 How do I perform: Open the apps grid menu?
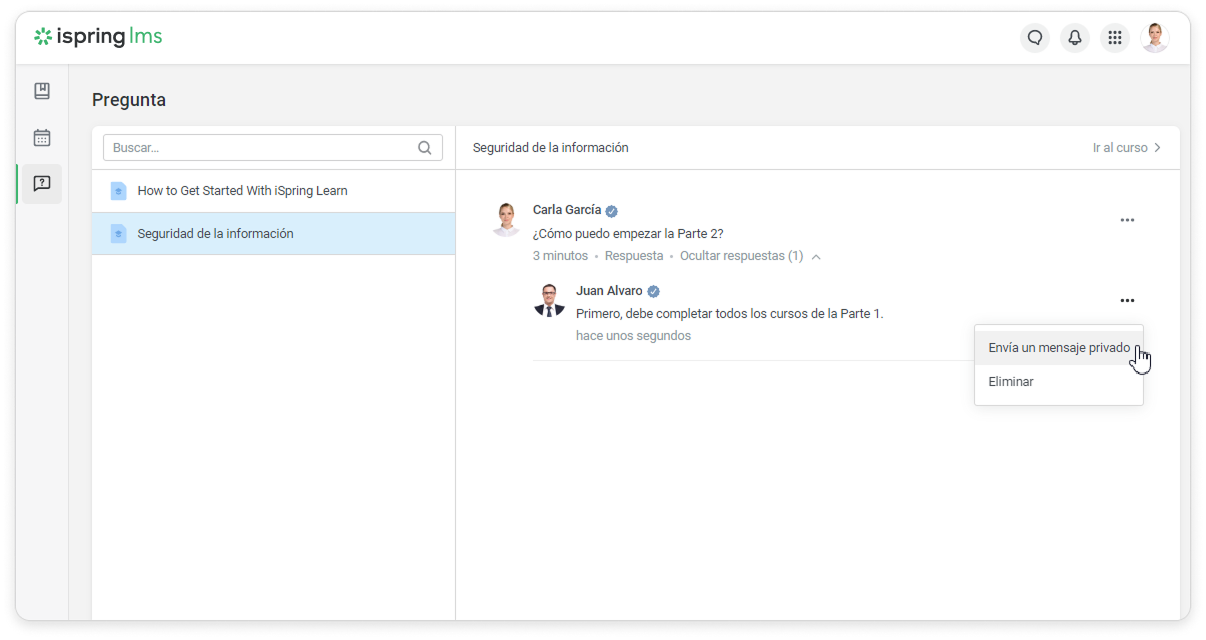pos(1115,38)
